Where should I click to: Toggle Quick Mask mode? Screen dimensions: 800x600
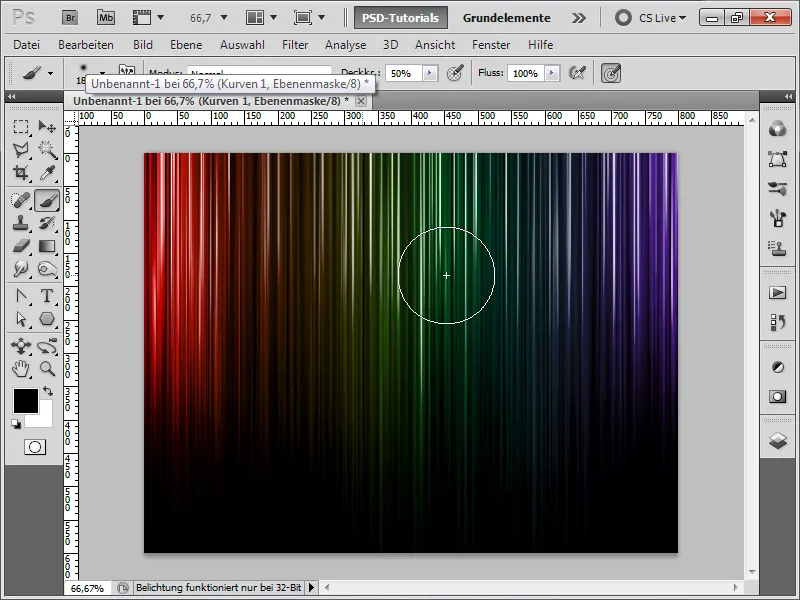(35, 447)
